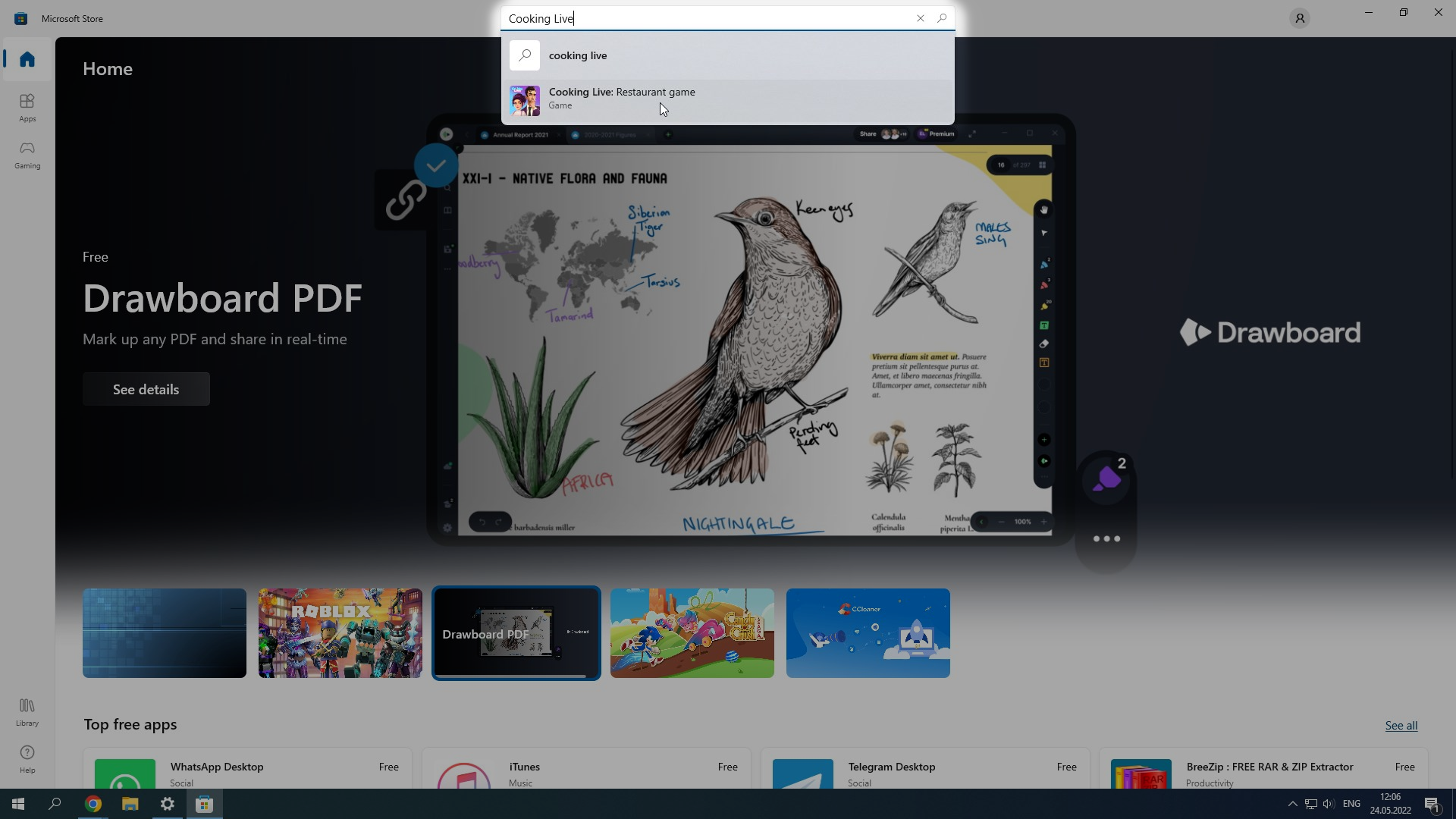Open the Telegram Desktop app card
The image size is (1456, 819).
925,769
